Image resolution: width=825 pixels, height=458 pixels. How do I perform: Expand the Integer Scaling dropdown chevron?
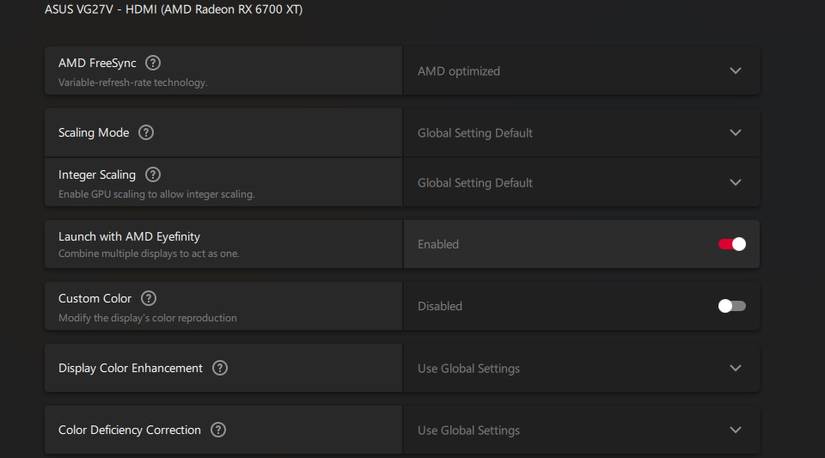[735, 183]
